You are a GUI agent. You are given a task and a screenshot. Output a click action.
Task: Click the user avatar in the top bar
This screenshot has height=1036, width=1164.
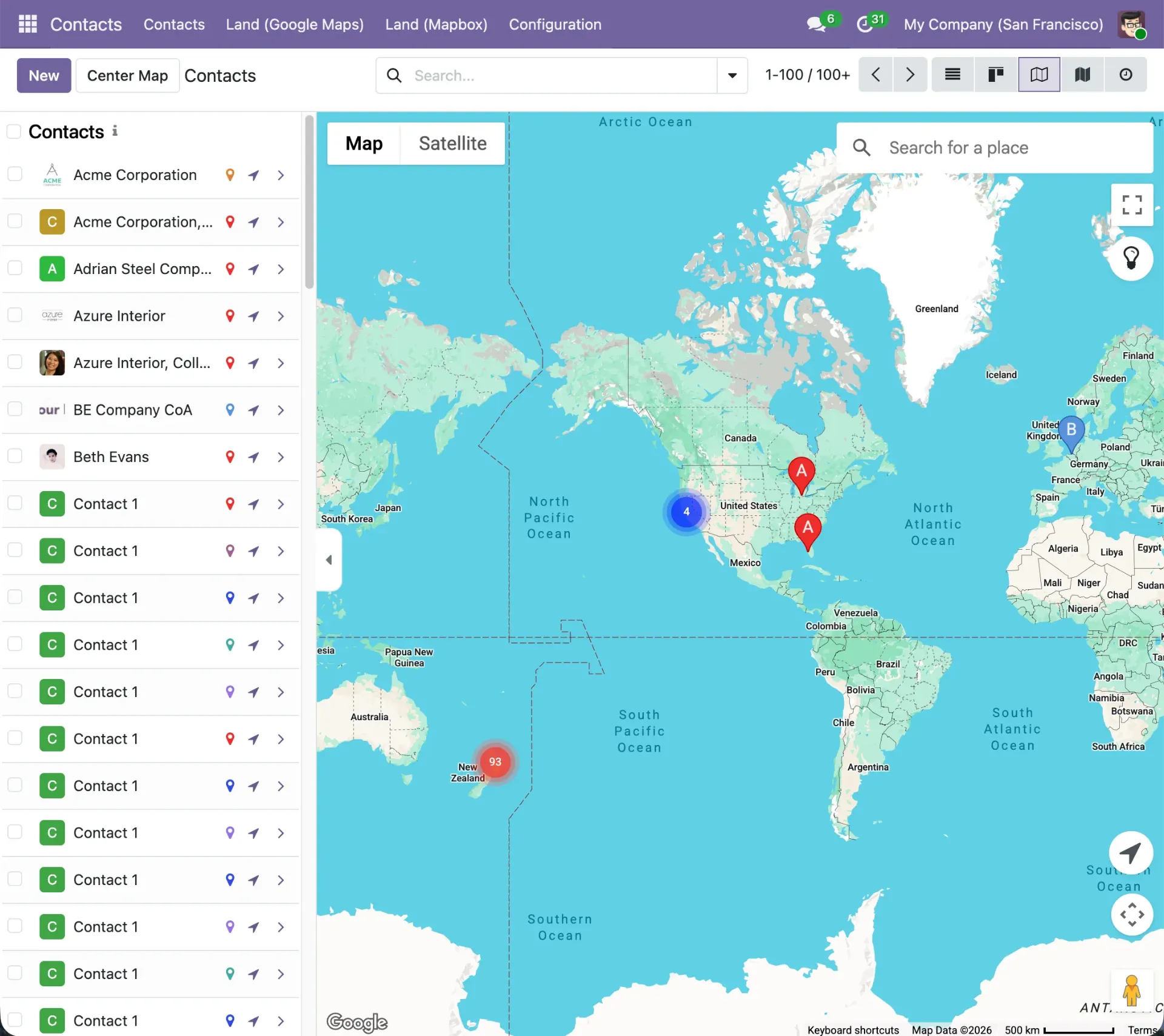point(1131,24)
